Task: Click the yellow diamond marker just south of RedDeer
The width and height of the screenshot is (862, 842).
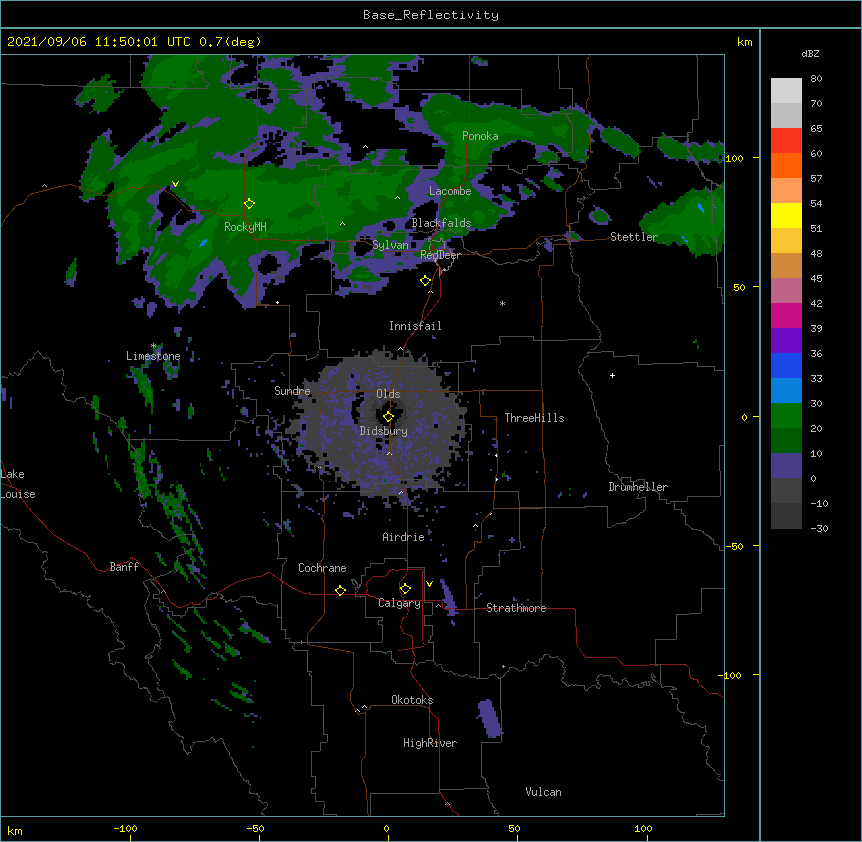Action: (x=426, y=281)
